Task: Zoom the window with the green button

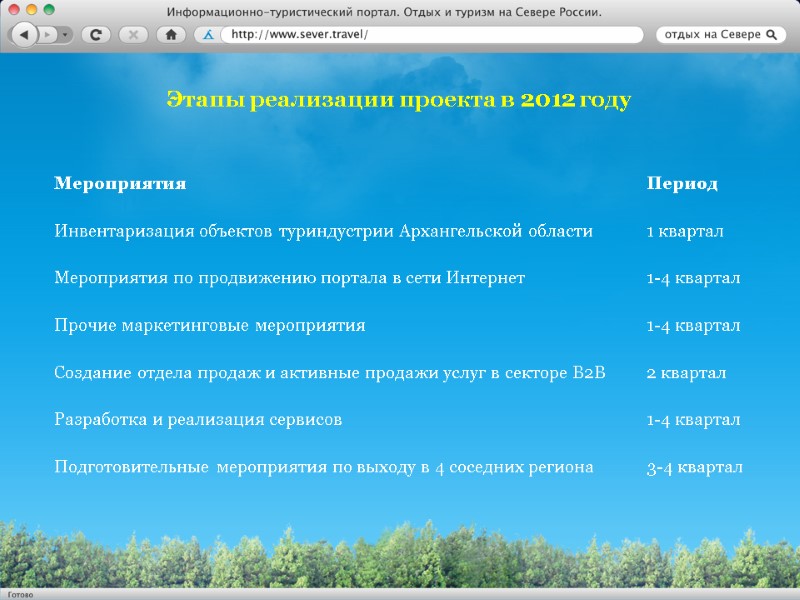Action: tap(49, 9)
